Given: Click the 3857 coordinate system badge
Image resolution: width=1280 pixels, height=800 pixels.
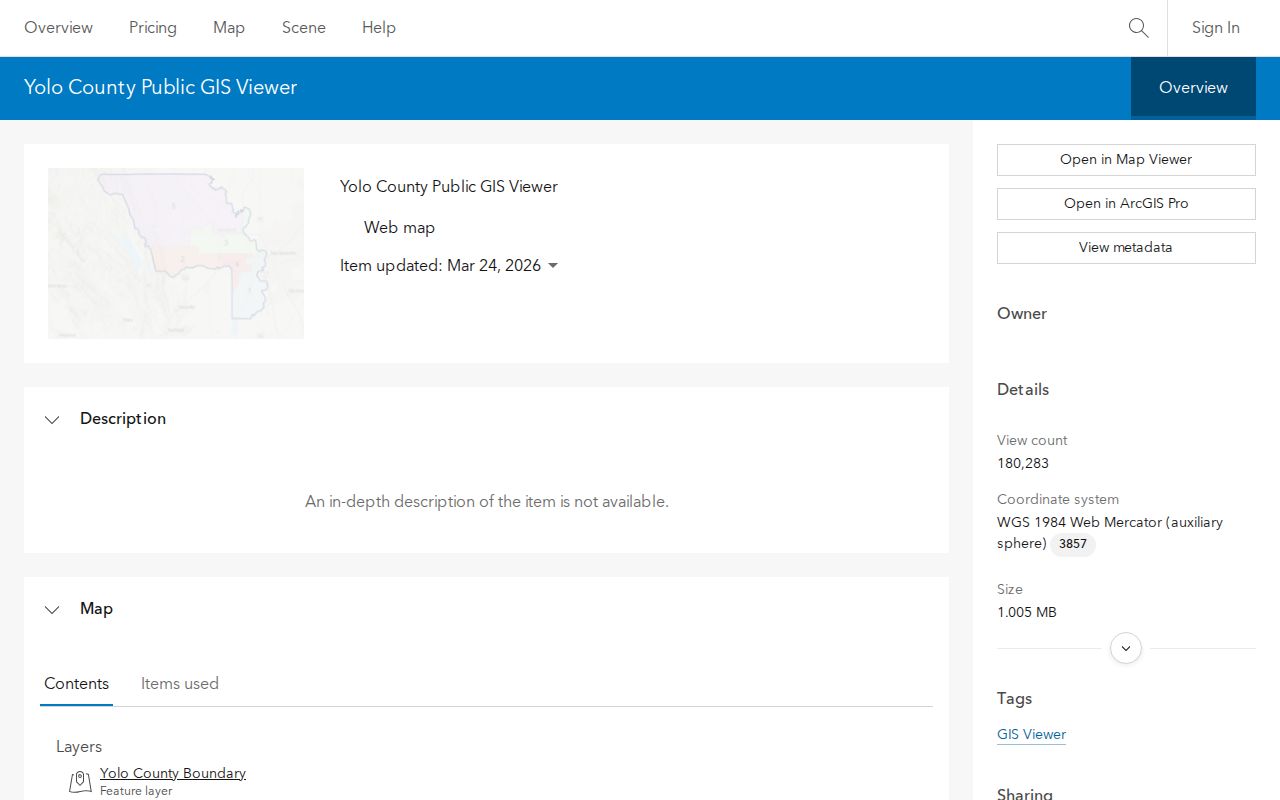Looking at the screenshot, I should 1073,544.
